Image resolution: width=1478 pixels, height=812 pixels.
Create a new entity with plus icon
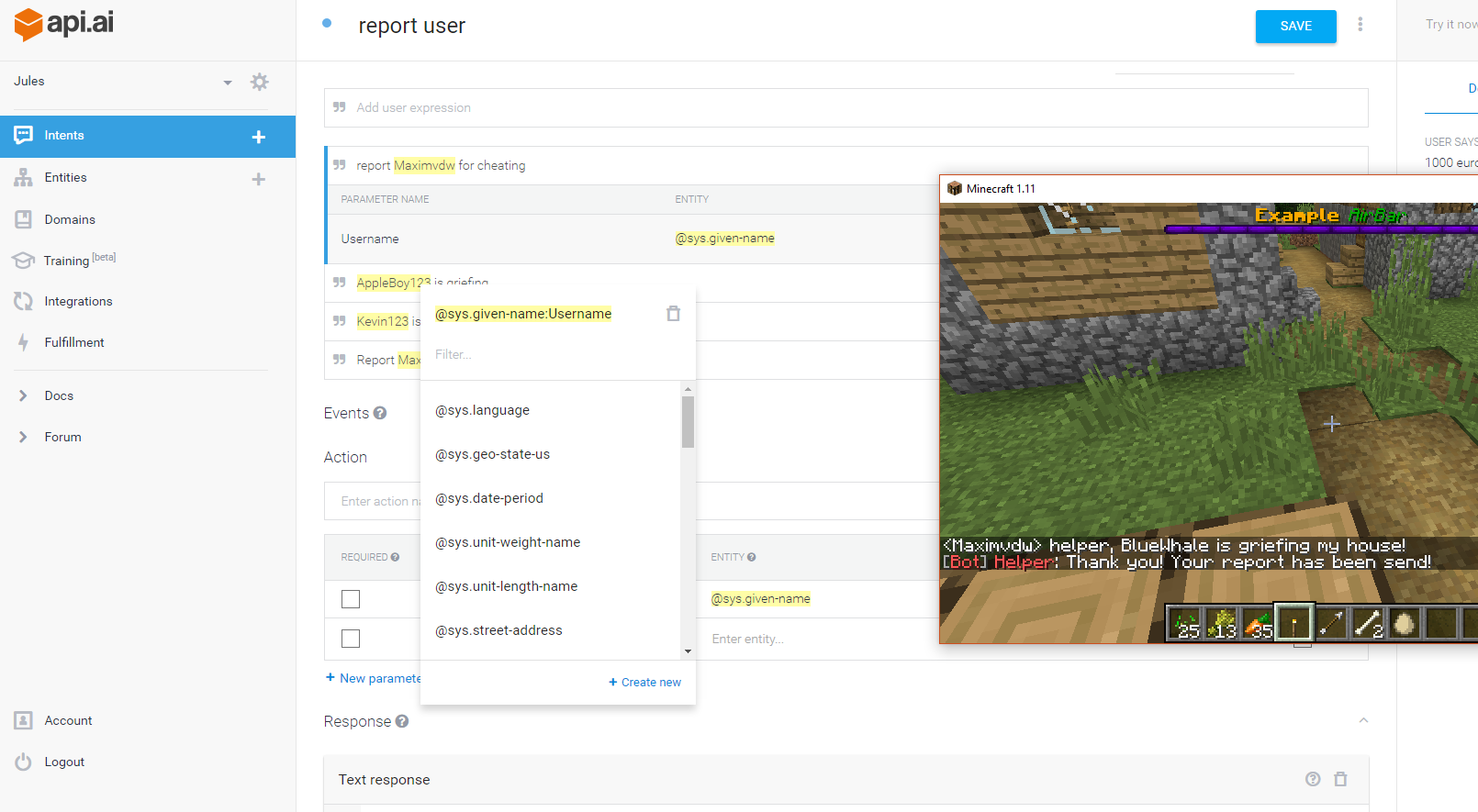pyautogui.click(x=259, y=179)
